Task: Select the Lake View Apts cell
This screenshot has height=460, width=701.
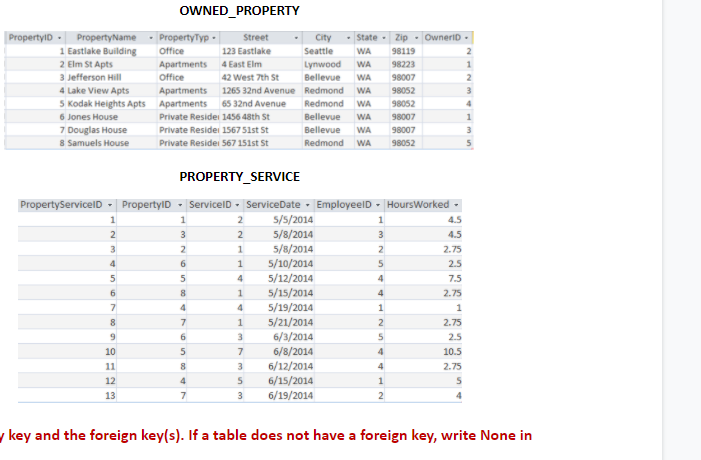Action: [x=111, y=90]
